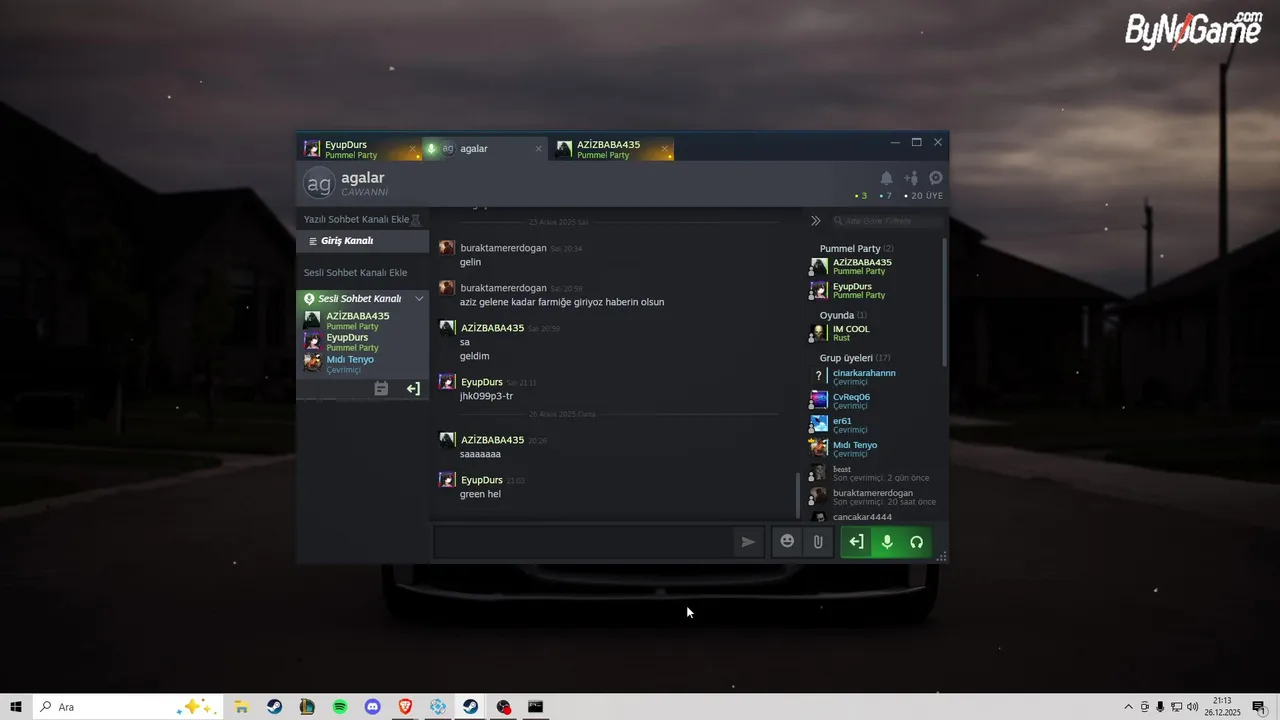Open the emoticon picker
Screen dimensions: 1280x720
point(787,542)
